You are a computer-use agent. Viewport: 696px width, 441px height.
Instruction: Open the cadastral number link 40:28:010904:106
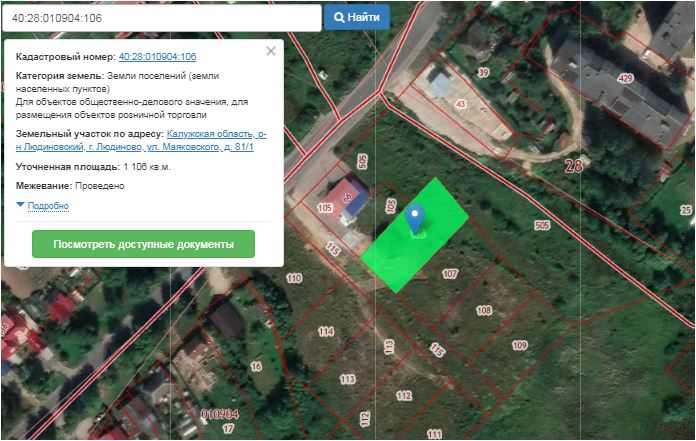tap(157, 57)
